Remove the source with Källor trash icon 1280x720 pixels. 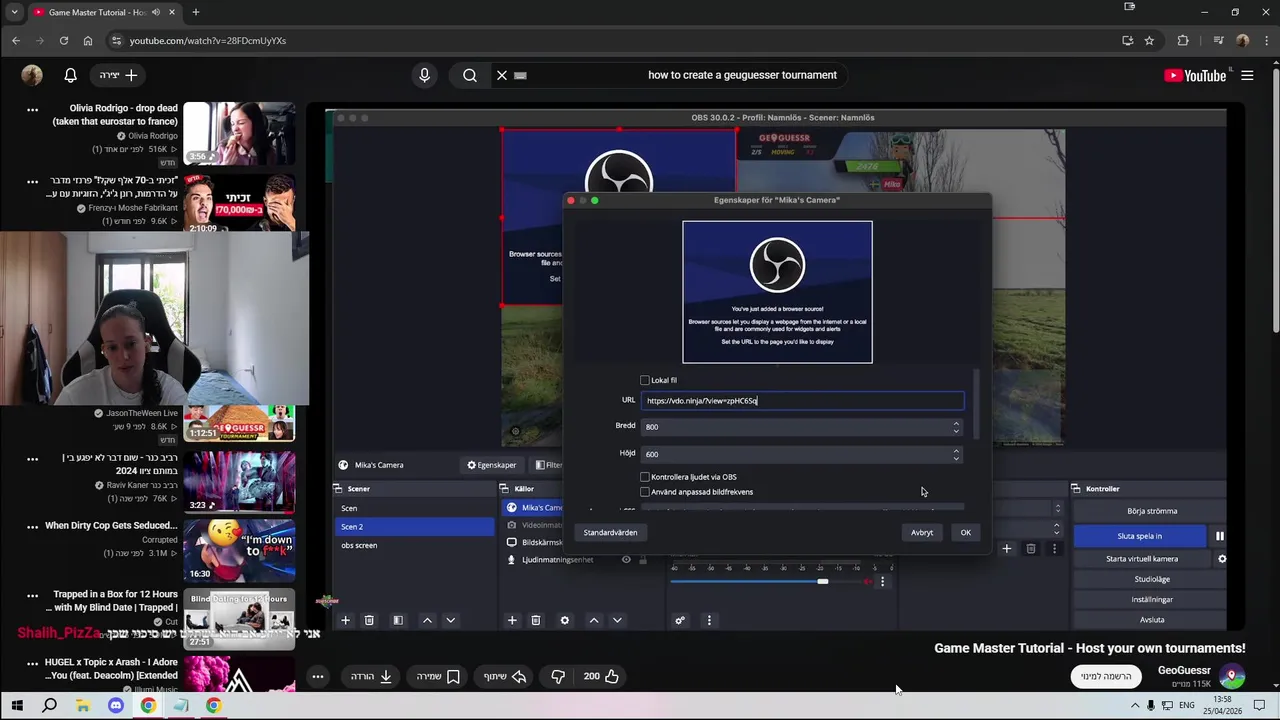(x=536, y=620)
